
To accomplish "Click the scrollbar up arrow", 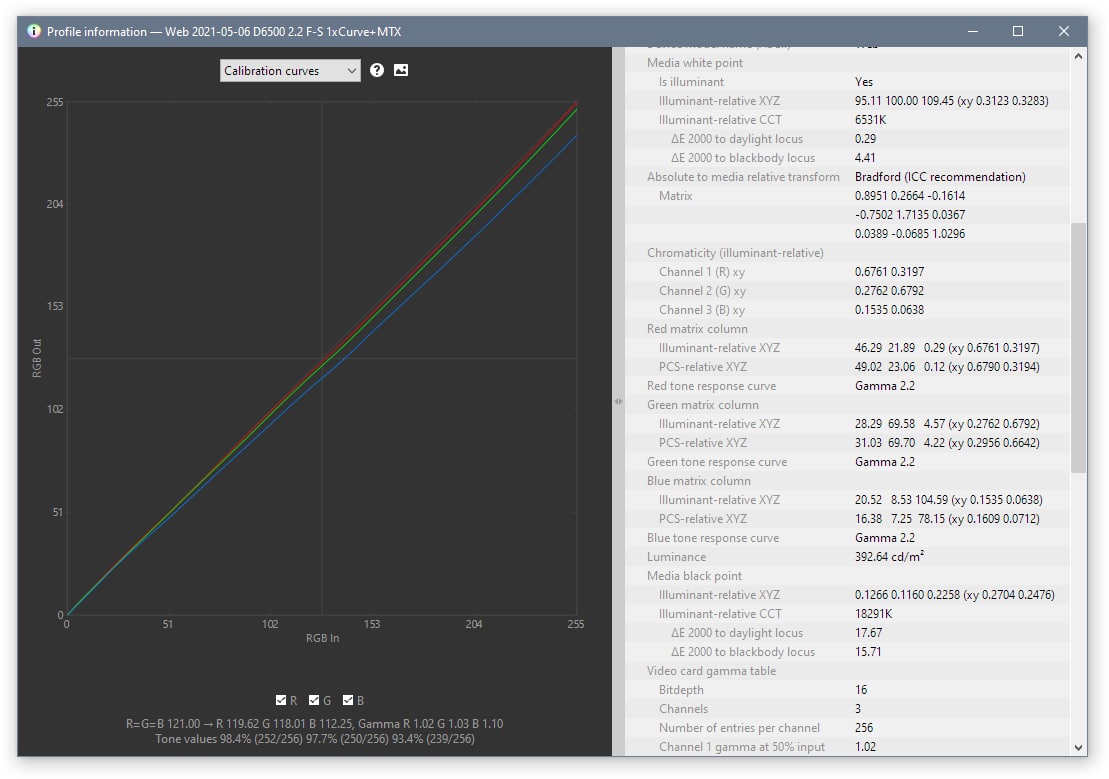I will [x=1078, y=57].
